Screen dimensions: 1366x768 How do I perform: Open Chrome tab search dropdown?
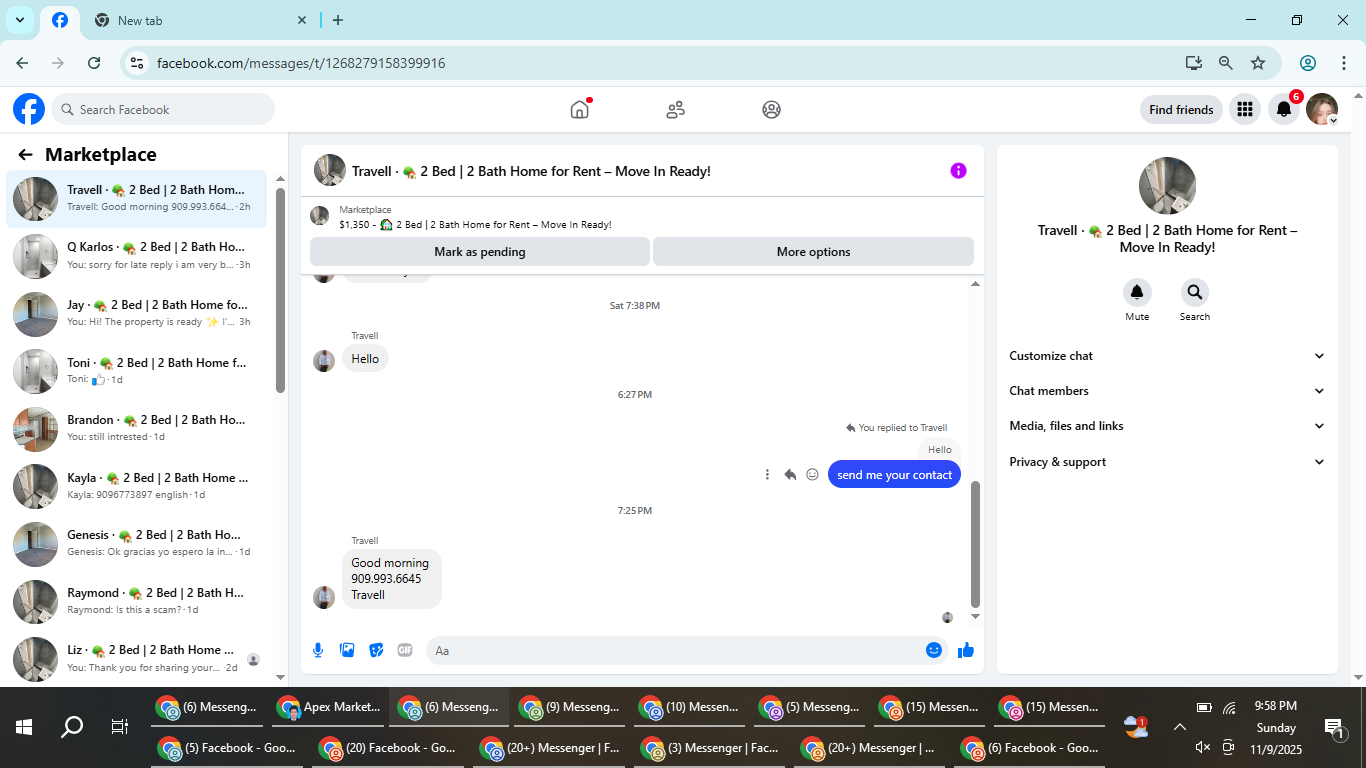tap(19, 20)
